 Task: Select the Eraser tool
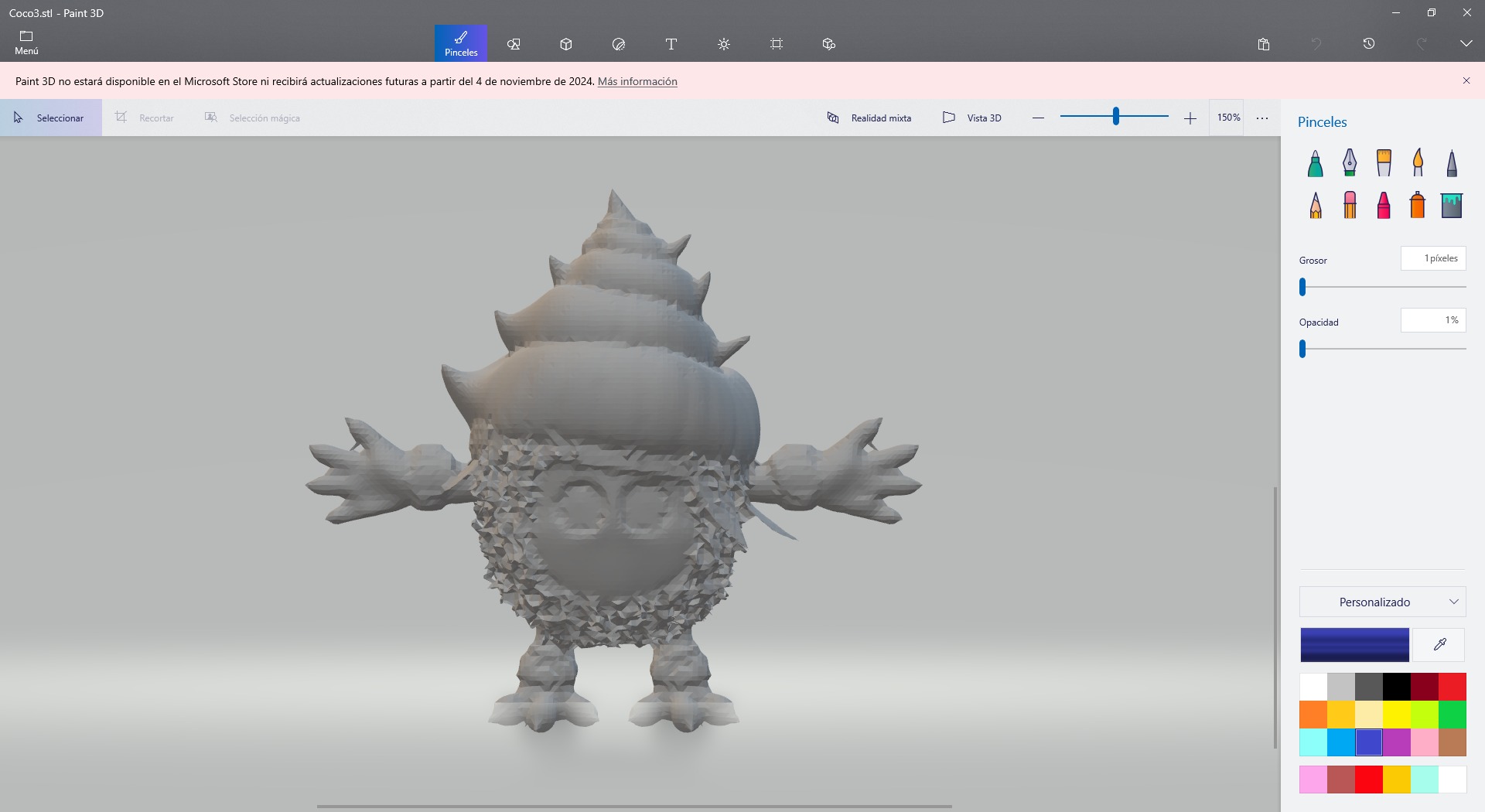click(x=1350, y=205)
